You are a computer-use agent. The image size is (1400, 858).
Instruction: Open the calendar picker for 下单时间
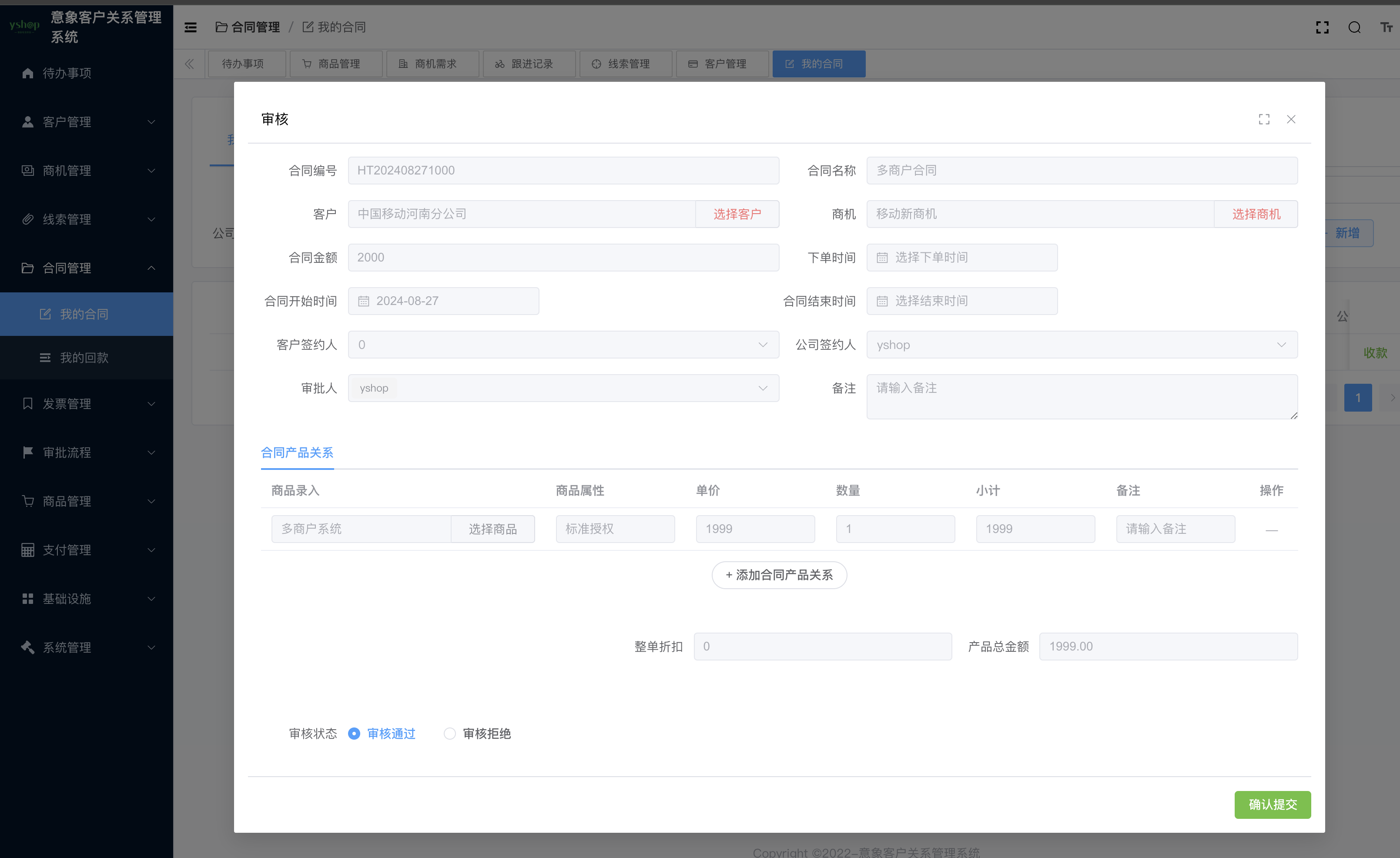[x=882, y=258]
